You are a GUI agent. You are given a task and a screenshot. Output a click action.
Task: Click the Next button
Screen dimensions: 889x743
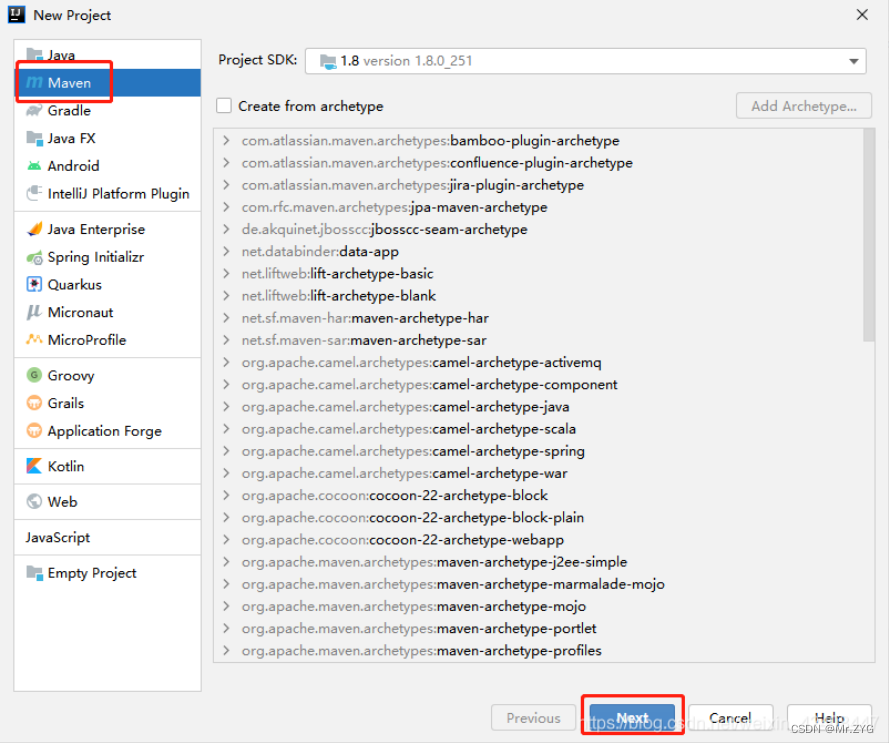pos(632,717)
